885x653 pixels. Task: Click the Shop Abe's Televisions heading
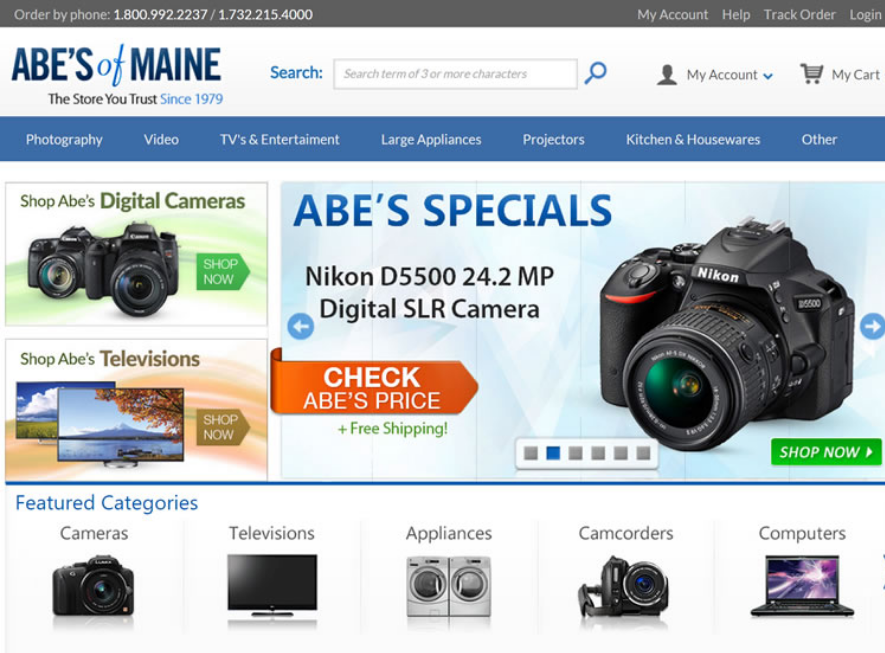pos(110,359)
